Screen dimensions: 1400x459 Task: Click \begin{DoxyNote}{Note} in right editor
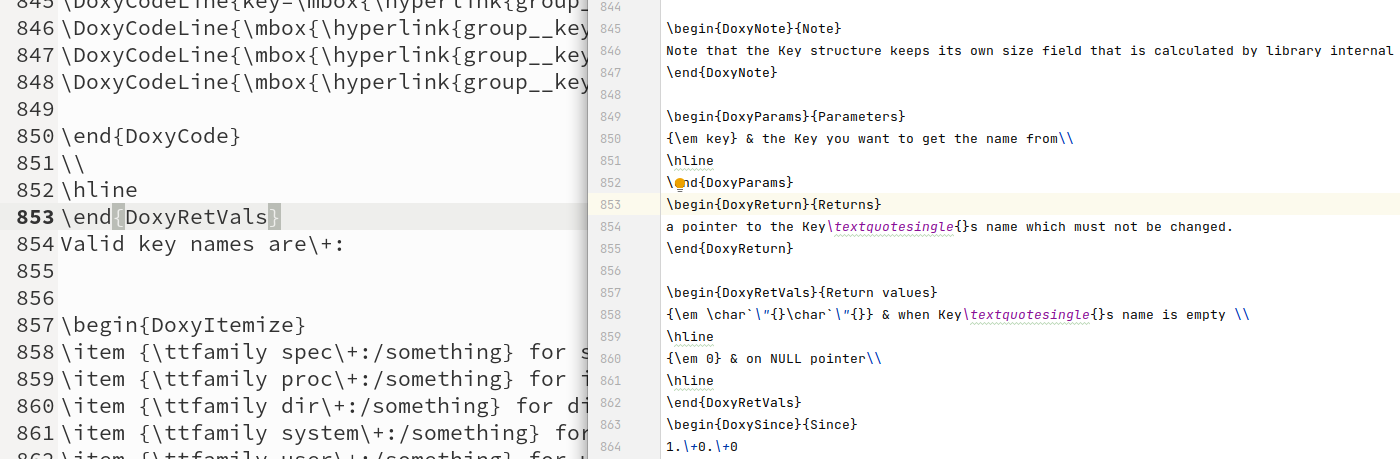point(754,28)
